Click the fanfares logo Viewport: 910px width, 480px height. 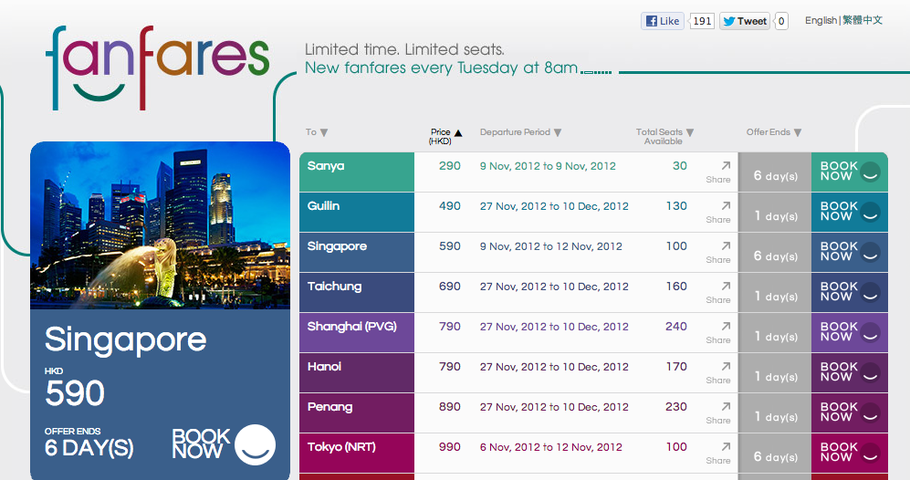pos(157,67)
